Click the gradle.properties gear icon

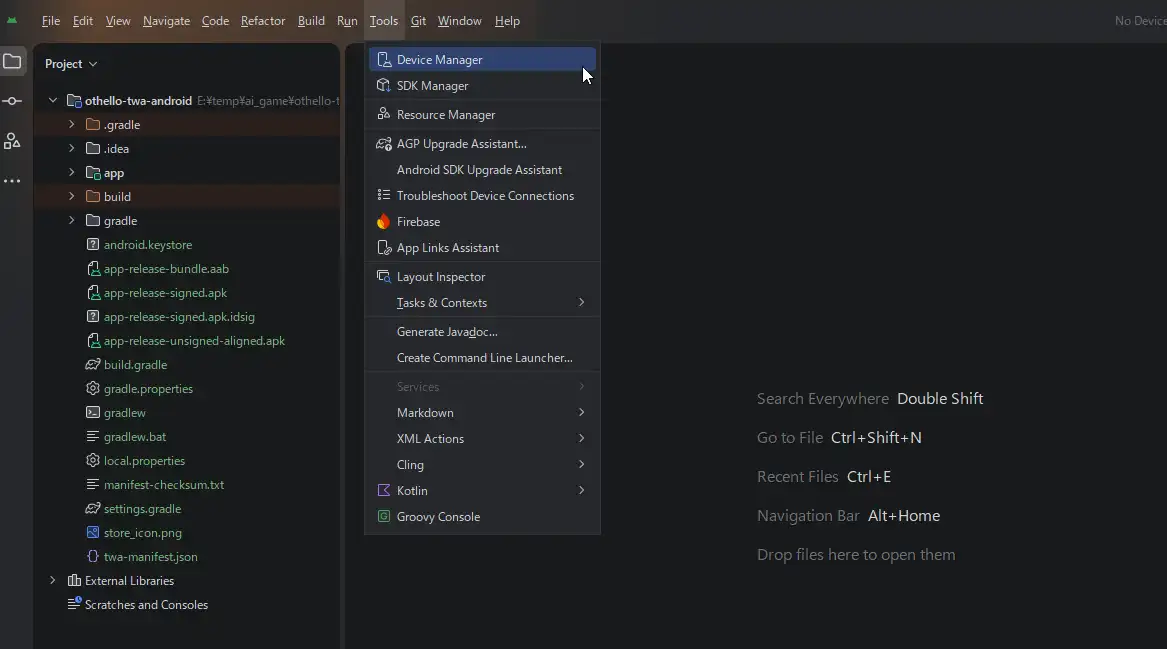pos(93,389)
